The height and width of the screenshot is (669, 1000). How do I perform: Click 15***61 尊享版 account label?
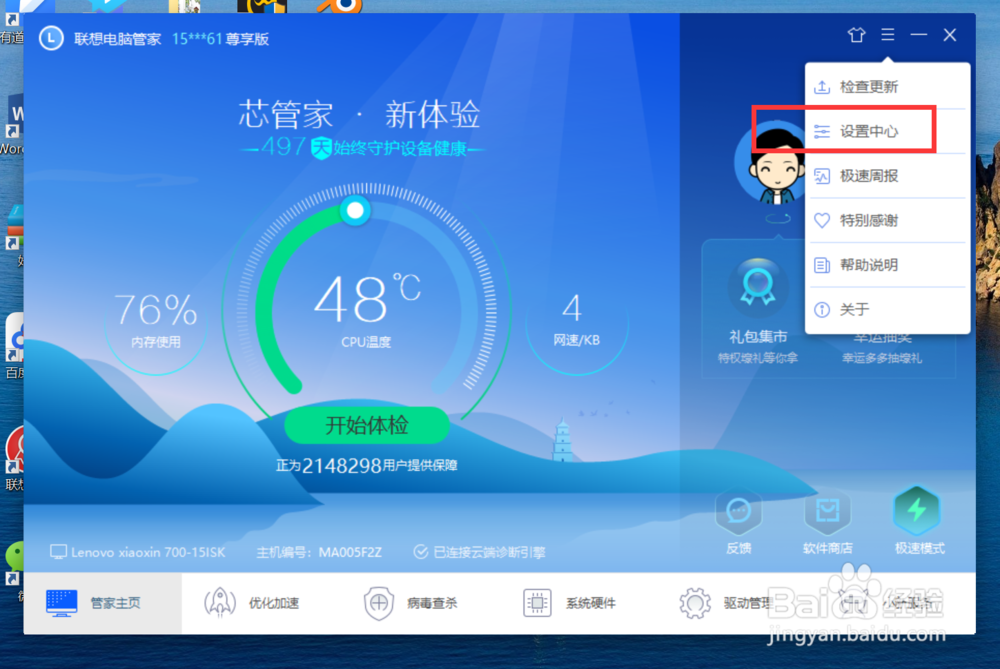220,39
